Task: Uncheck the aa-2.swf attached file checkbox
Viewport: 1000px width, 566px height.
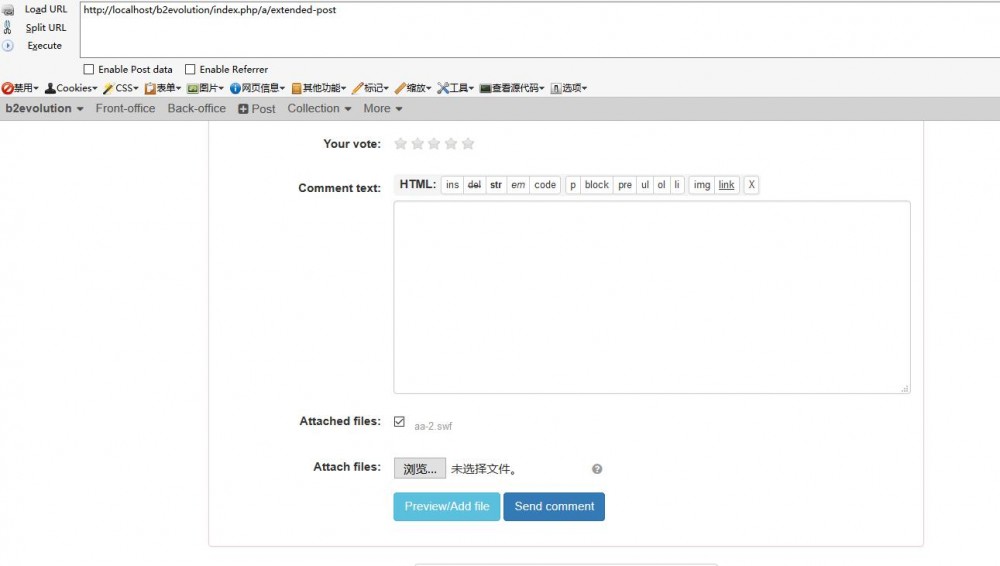Action: 399,422
